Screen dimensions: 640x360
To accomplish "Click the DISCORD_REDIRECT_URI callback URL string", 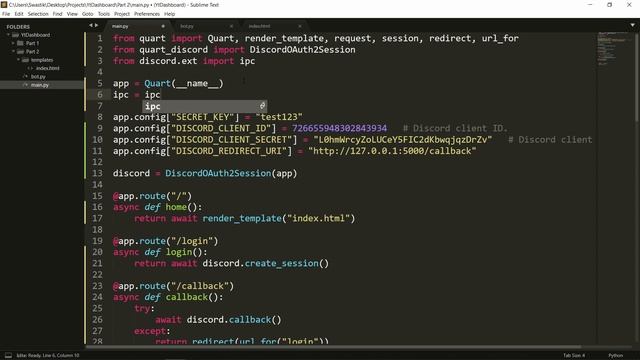I will (392, 151).
